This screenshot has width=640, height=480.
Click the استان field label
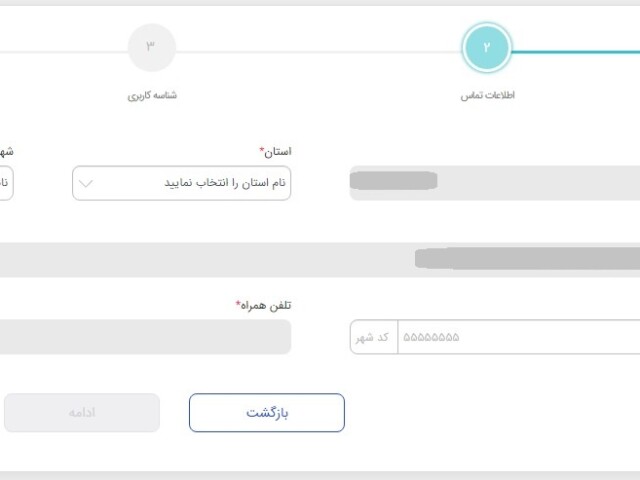click(x=275, y=151)
